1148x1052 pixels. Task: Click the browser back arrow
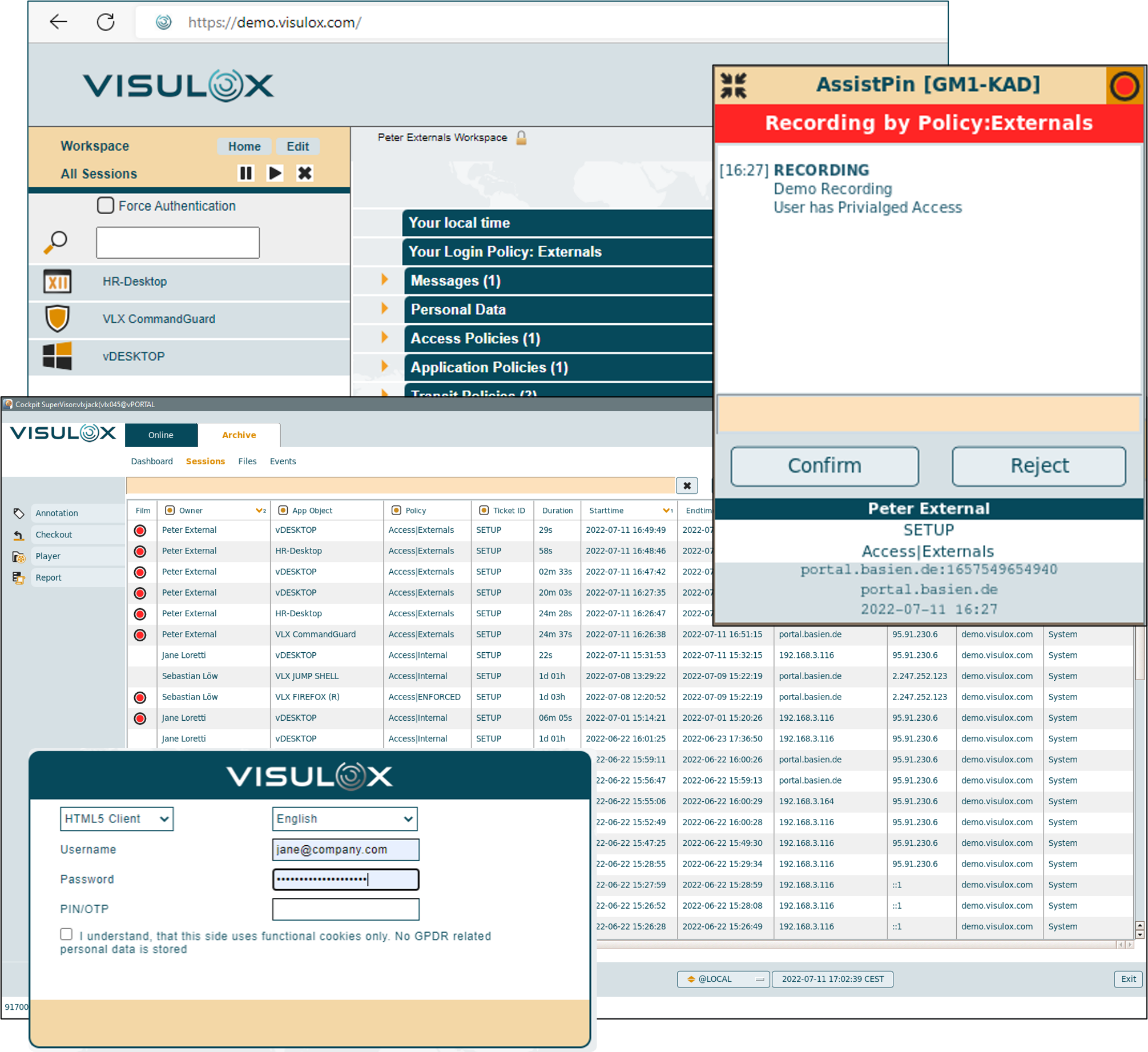click(58, 22)
